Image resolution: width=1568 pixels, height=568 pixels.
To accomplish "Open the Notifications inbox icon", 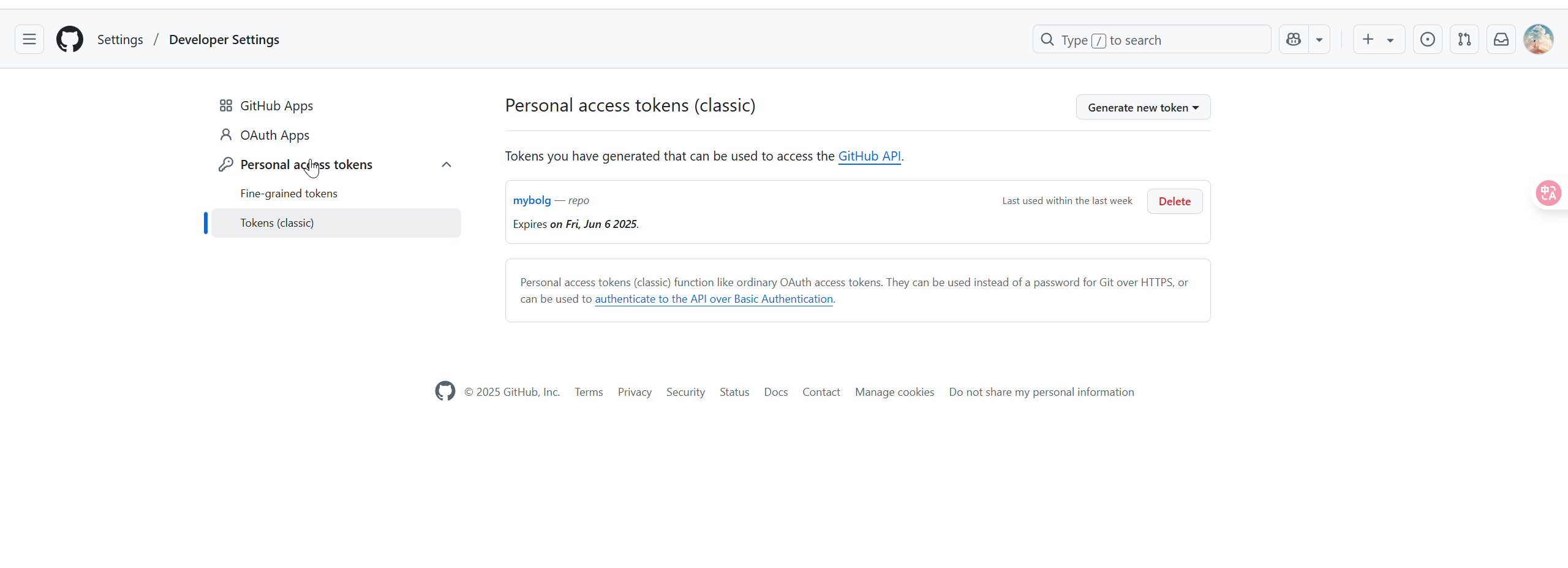I will point(1501,40).
